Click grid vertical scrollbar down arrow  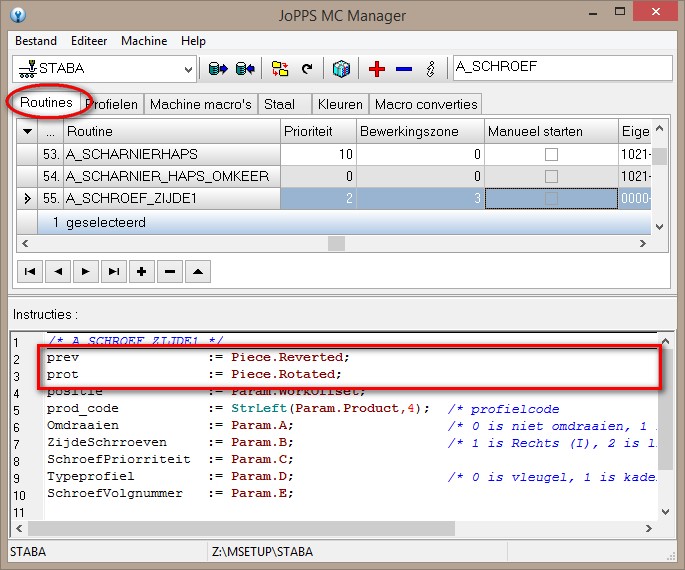pyautogui.click(x=660, y=227)
